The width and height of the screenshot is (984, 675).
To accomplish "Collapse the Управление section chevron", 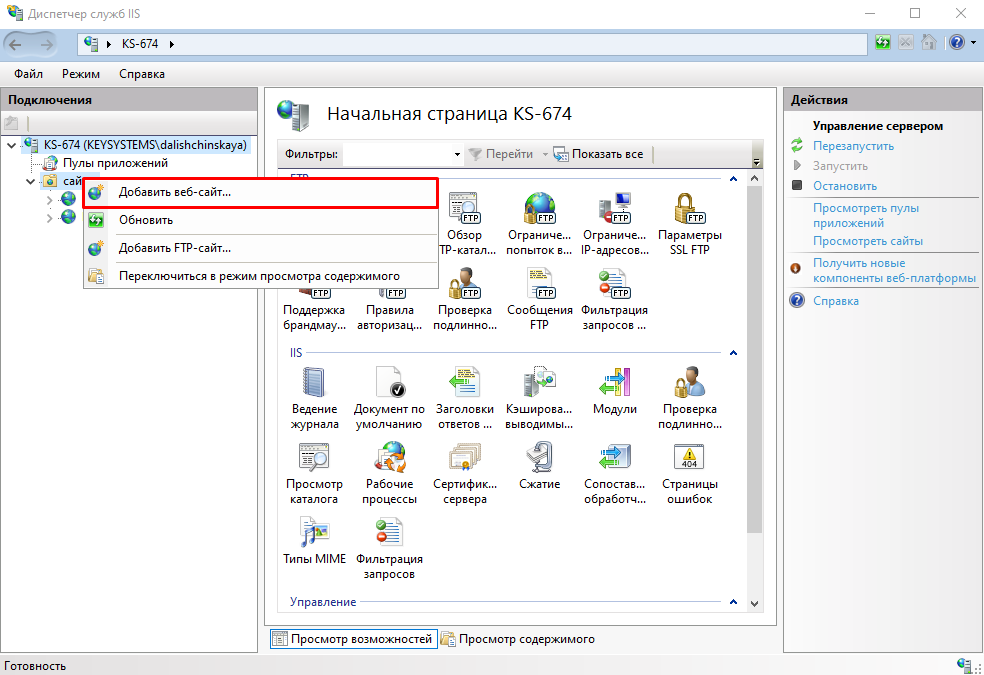I will point(733,602).
